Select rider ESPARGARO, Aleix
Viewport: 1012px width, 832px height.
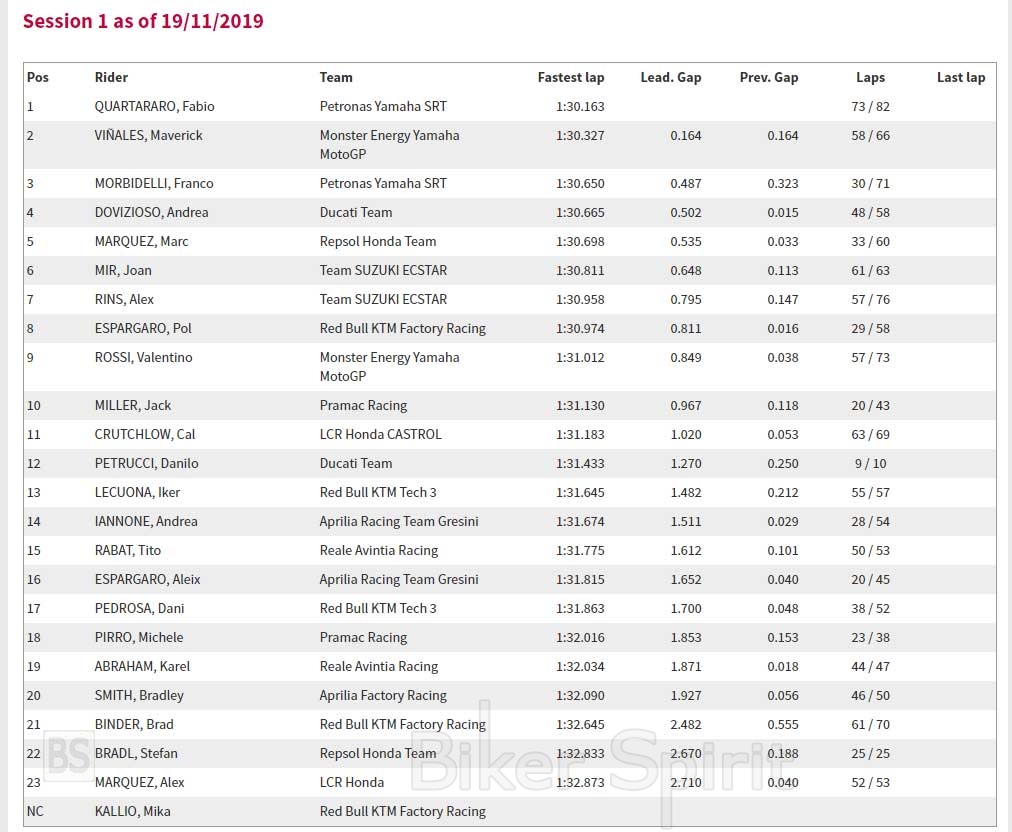[x=147, y=580]
